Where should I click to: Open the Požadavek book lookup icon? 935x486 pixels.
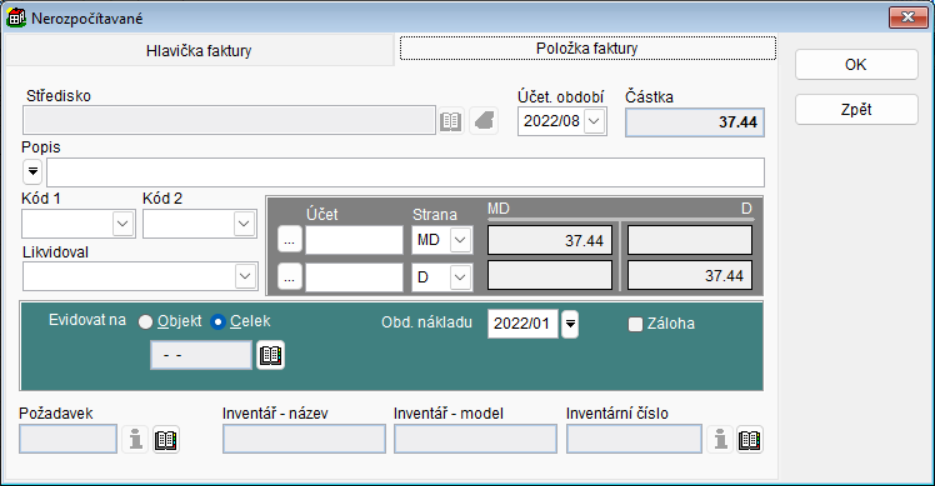(166, 439)
